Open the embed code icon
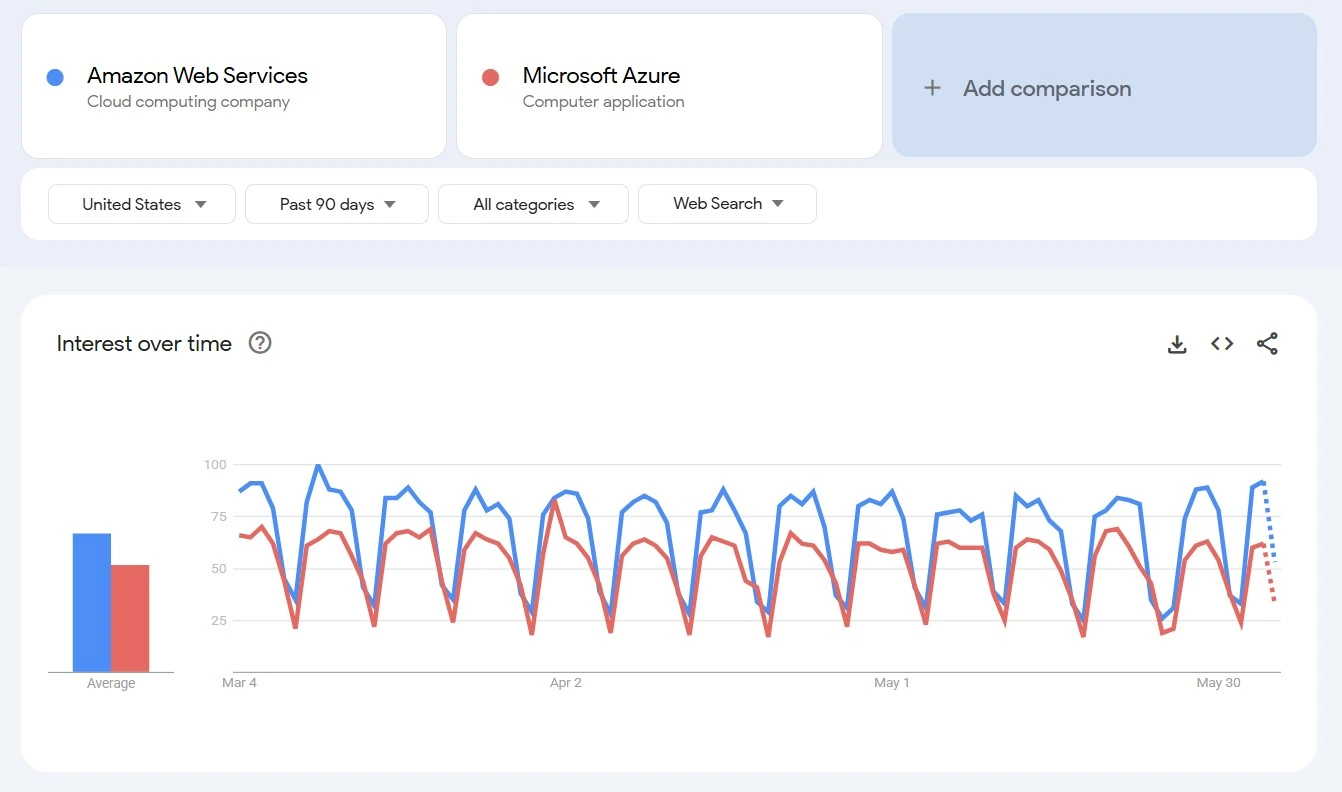The width and height of the screenshot is (1342, 792). pos(1222,344)
